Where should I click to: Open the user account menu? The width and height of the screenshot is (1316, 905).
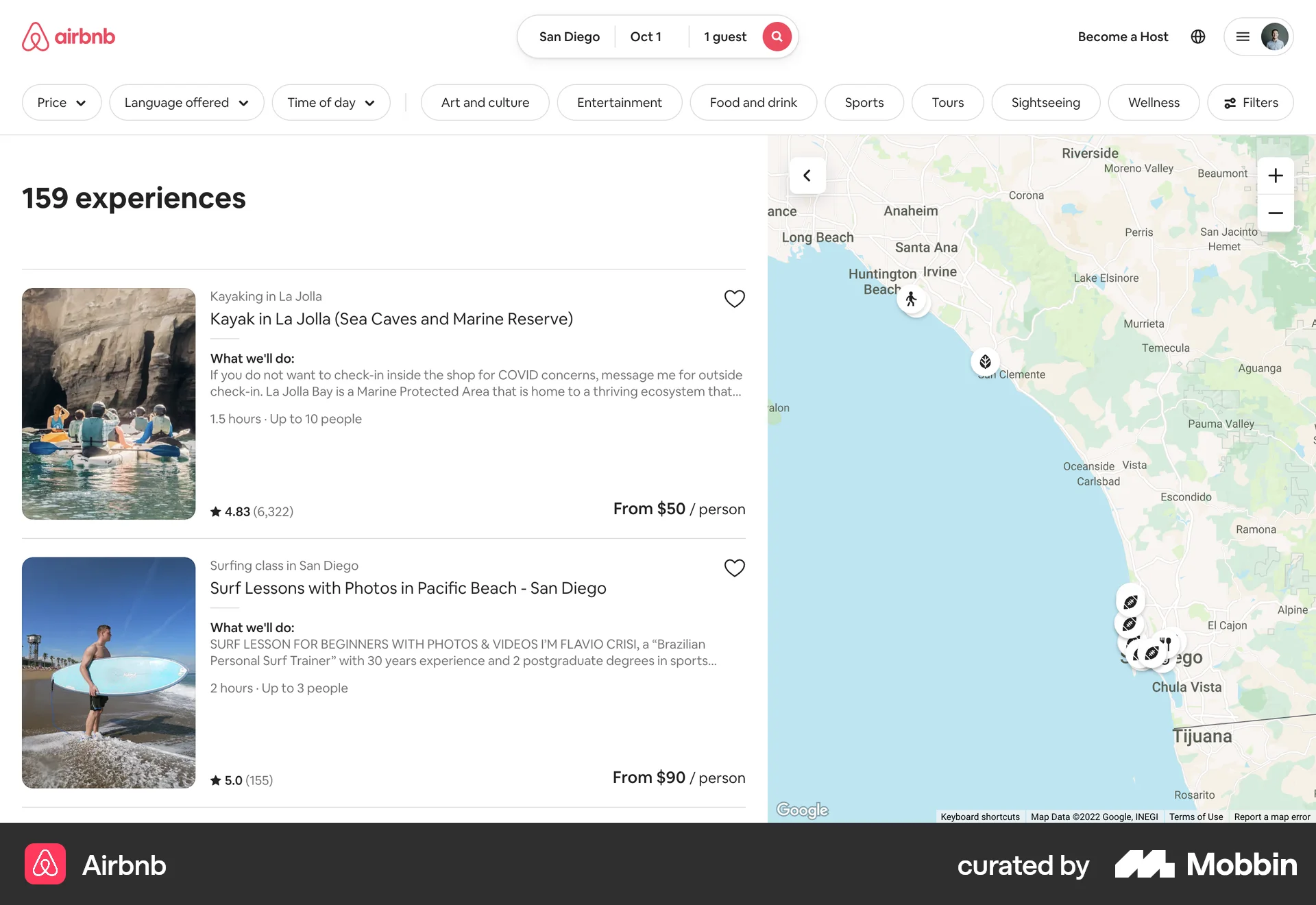click(x=1258, y=36)
